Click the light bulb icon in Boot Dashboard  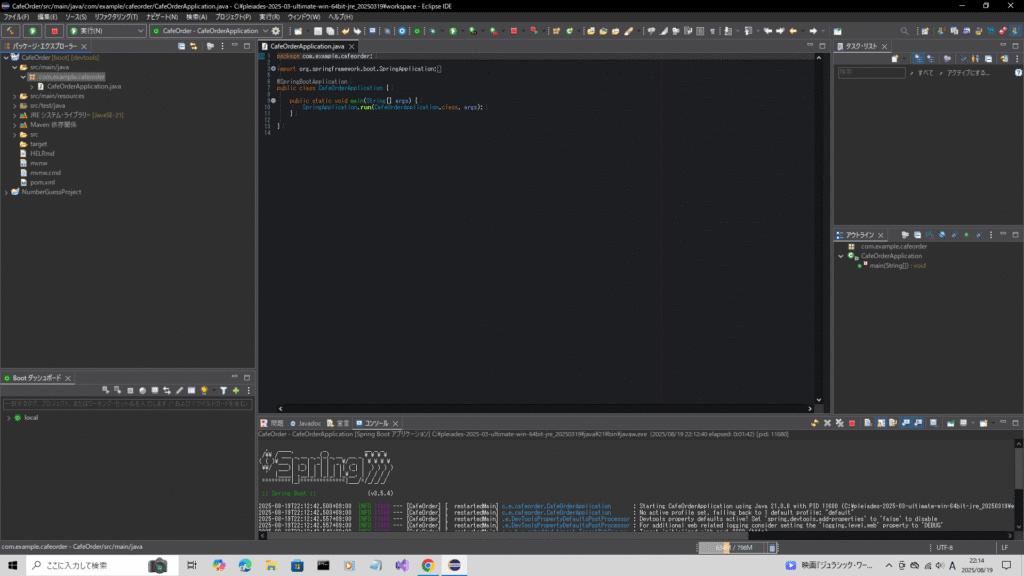click(204, 391)
